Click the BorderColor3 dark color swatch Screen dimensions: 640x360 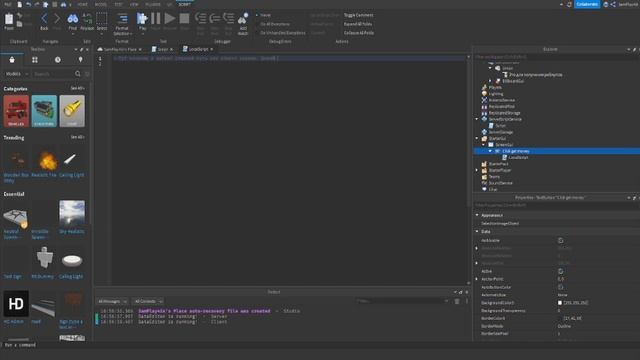point(560,318)
